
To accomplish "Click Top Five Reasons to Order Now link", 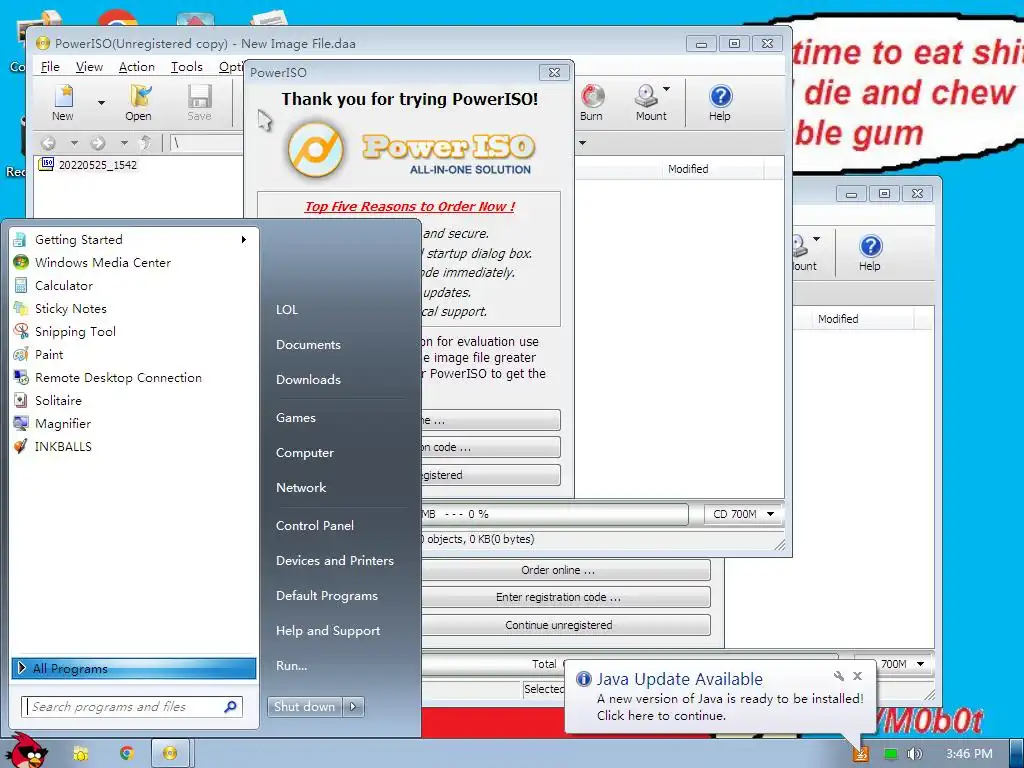I will [409, 206].
